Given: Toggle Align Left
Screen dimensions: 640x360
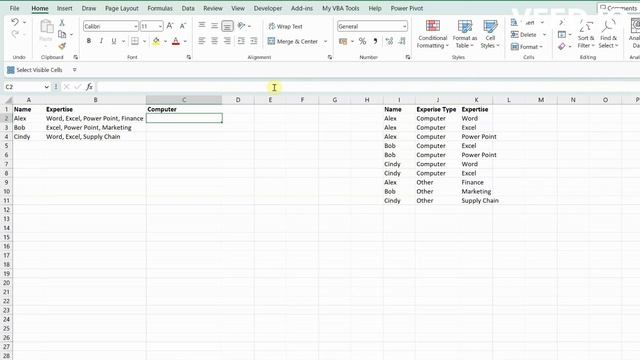Looking at the screenshot, I should [x=202, y=41].
